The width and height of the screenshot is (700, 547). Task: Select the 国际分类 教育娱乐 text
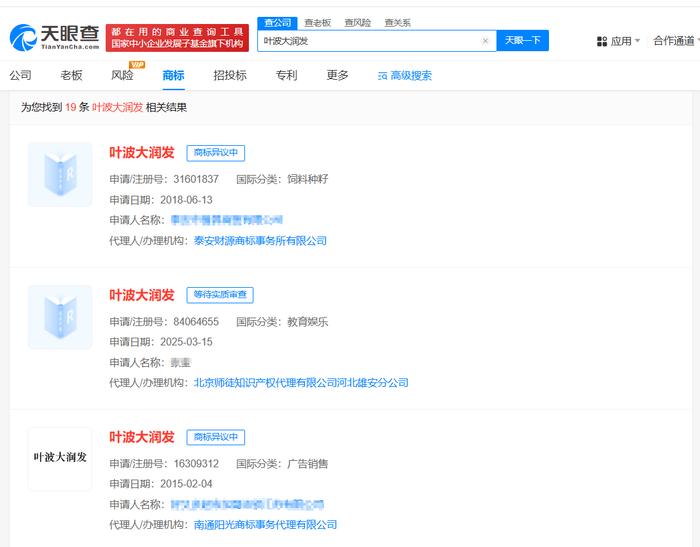coord(282,322)
